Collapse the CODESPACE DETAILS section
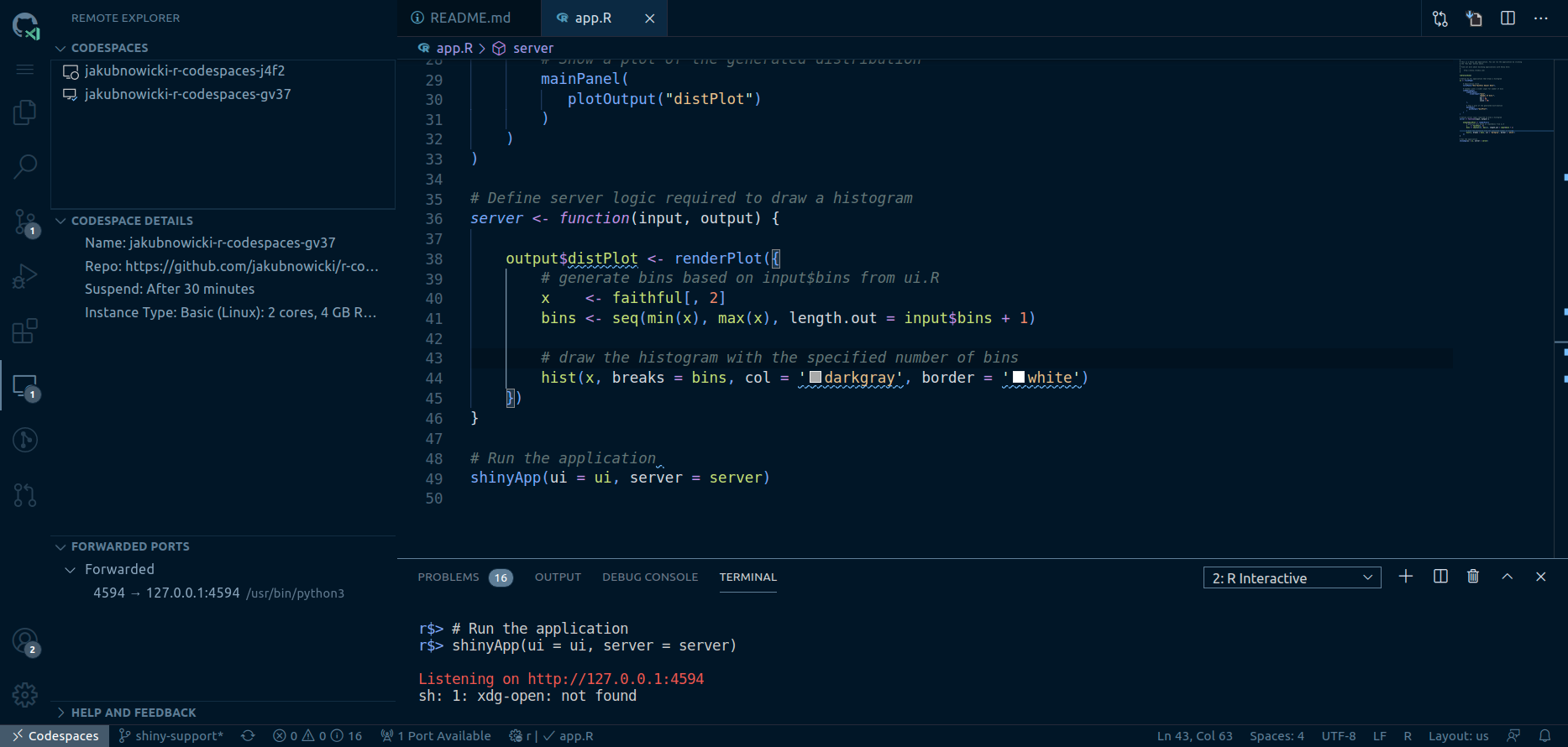The image size is (1568, 747). [60, 222]
